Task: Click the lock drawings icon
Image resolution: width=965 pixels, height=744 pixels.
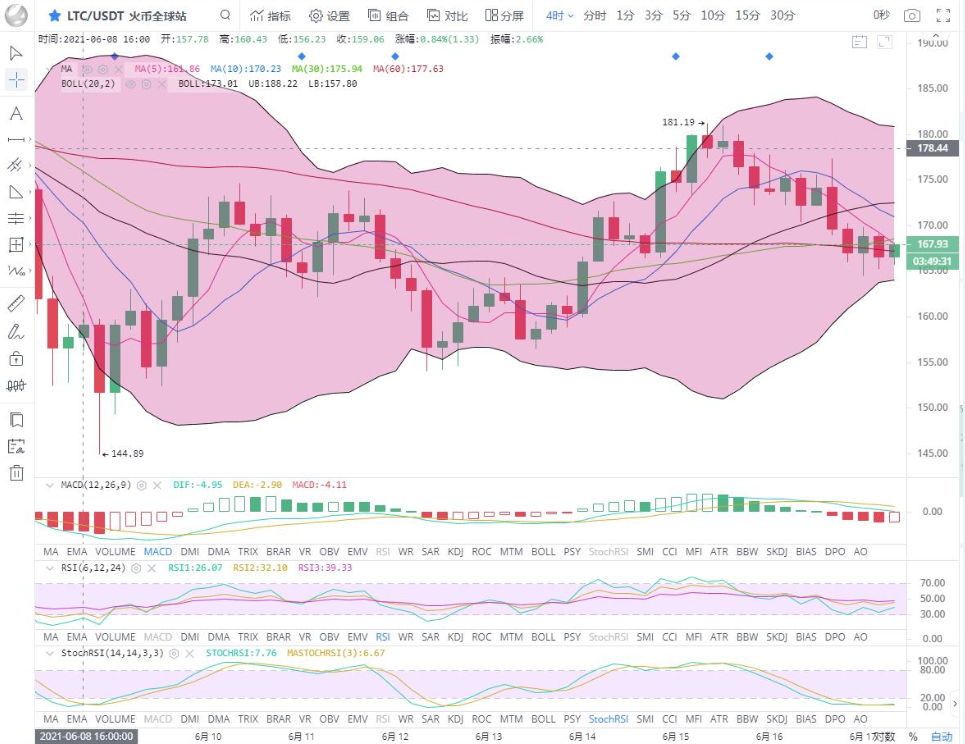Action: (16, 358)
